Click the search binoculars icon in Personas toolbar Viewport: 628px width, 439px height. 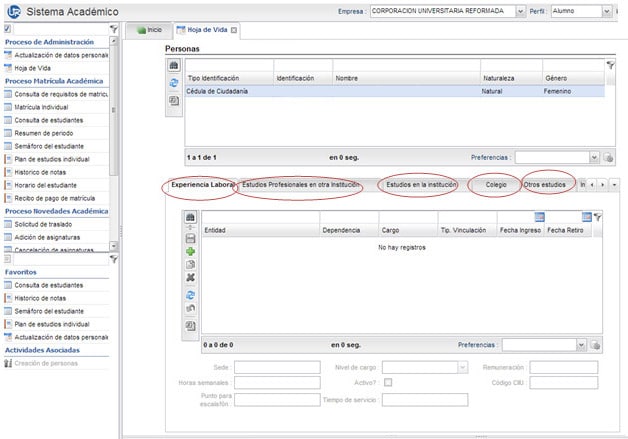tap(174, 65)
